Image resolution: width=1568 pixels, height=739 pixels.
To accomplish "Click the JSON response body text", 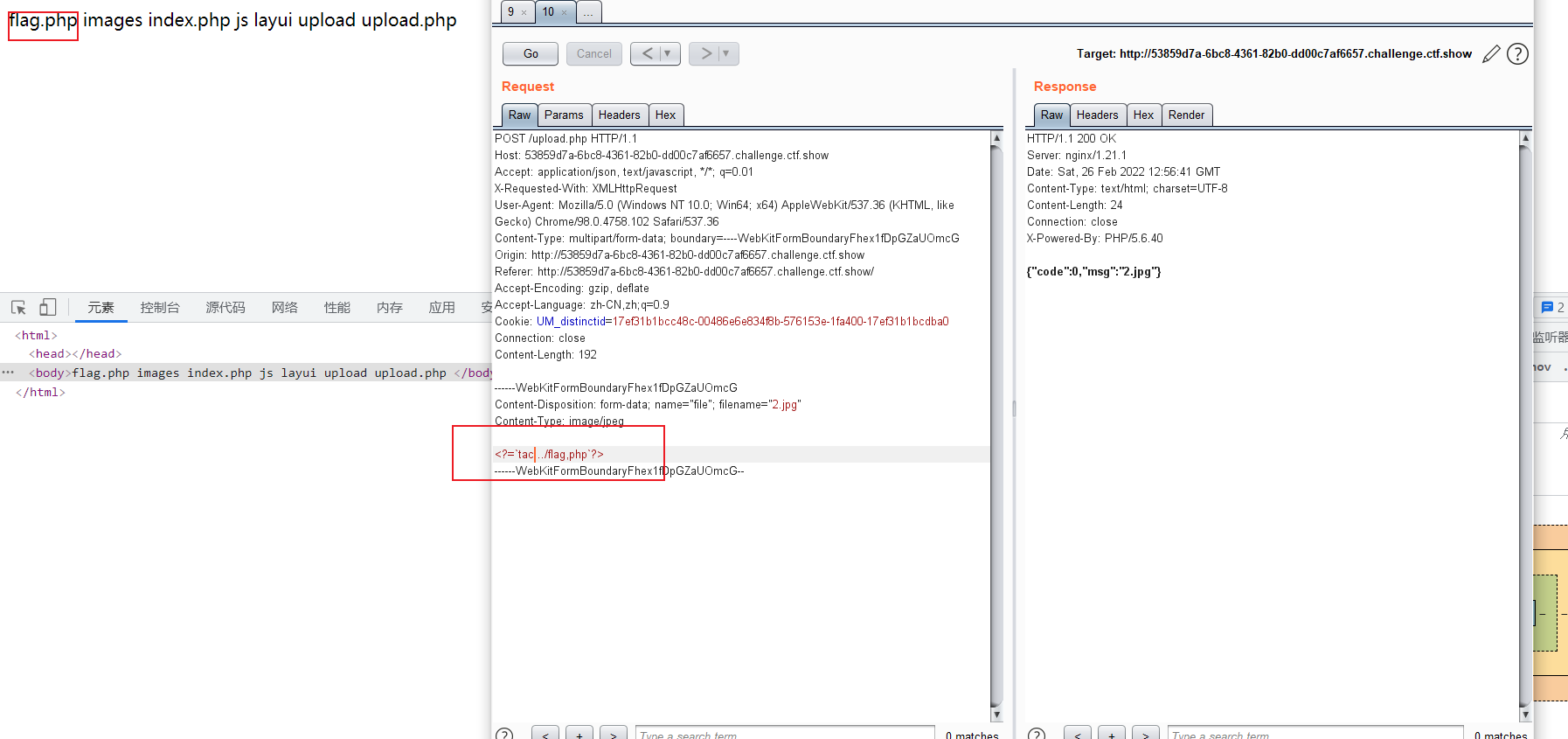I will (x=1093, y=271).
